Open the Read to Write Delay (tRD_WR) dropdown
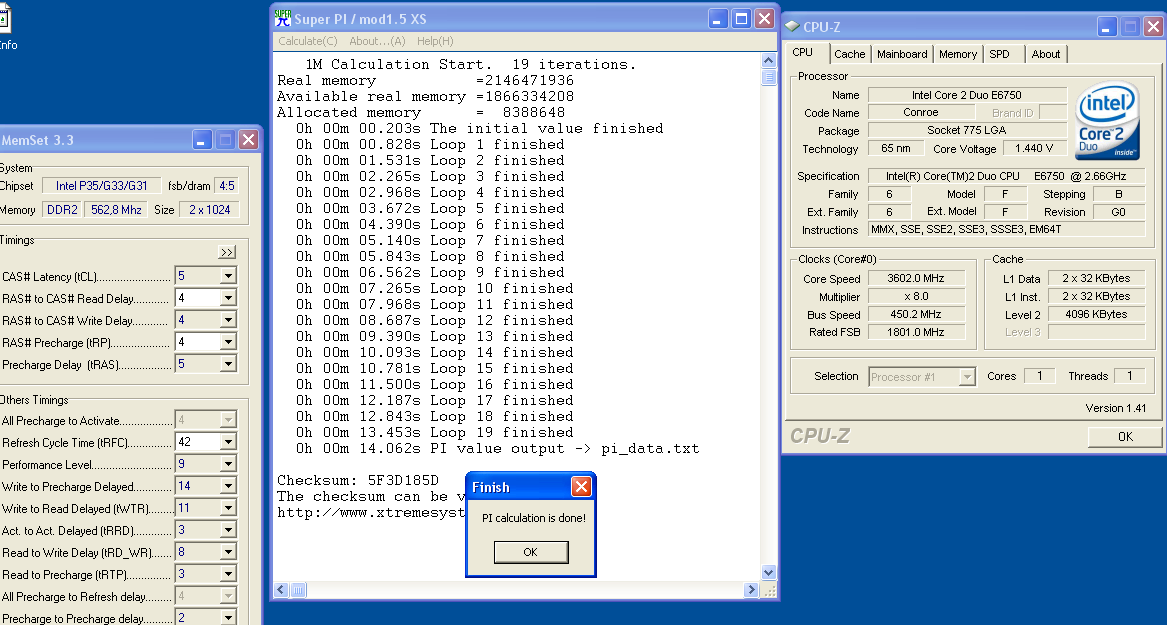The width and height of the screenshot is (1167, 625). [228, 552]
